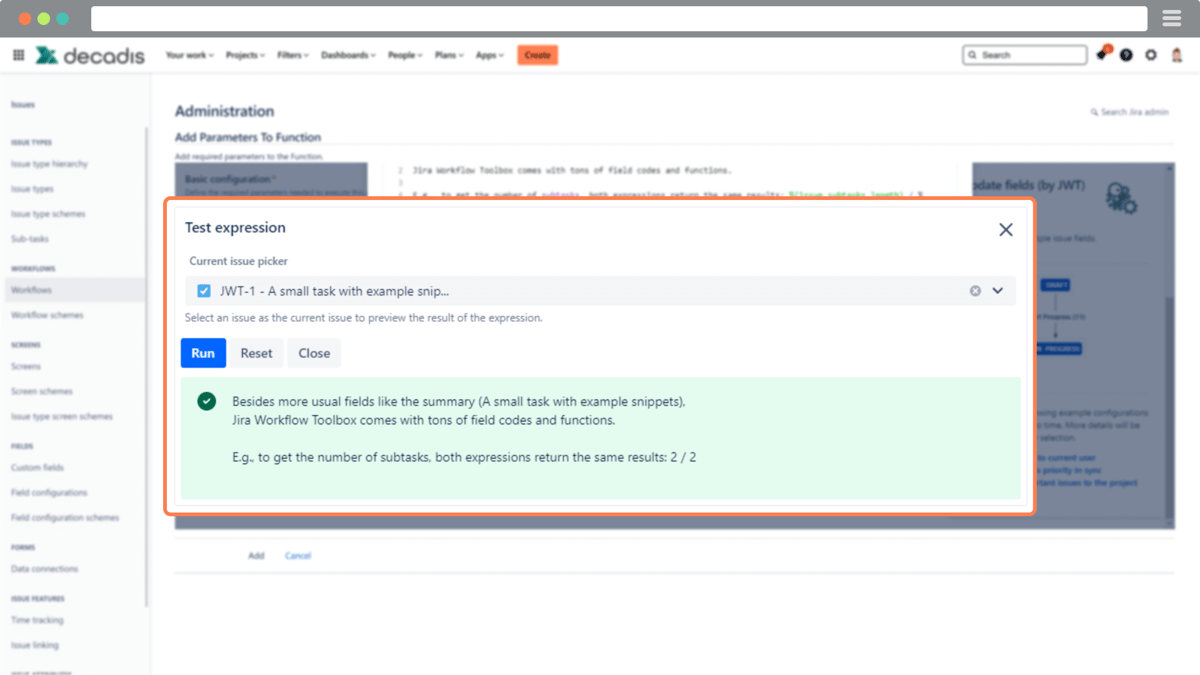This screenshot has width=1200, height=675.
Task: Click the Close button in dialog
Action: click(314, 353)
